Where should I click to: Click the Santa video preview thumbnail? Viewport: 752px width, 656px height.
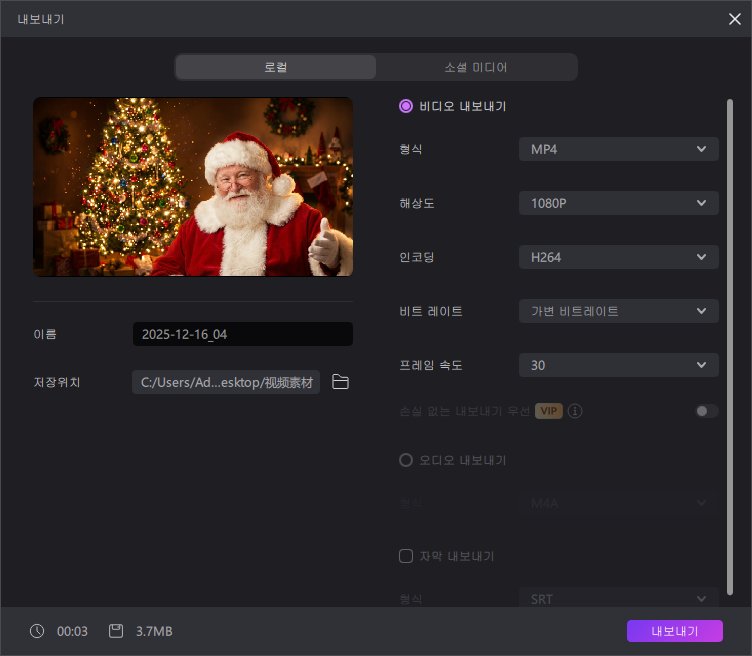click(x=193, y=186)
